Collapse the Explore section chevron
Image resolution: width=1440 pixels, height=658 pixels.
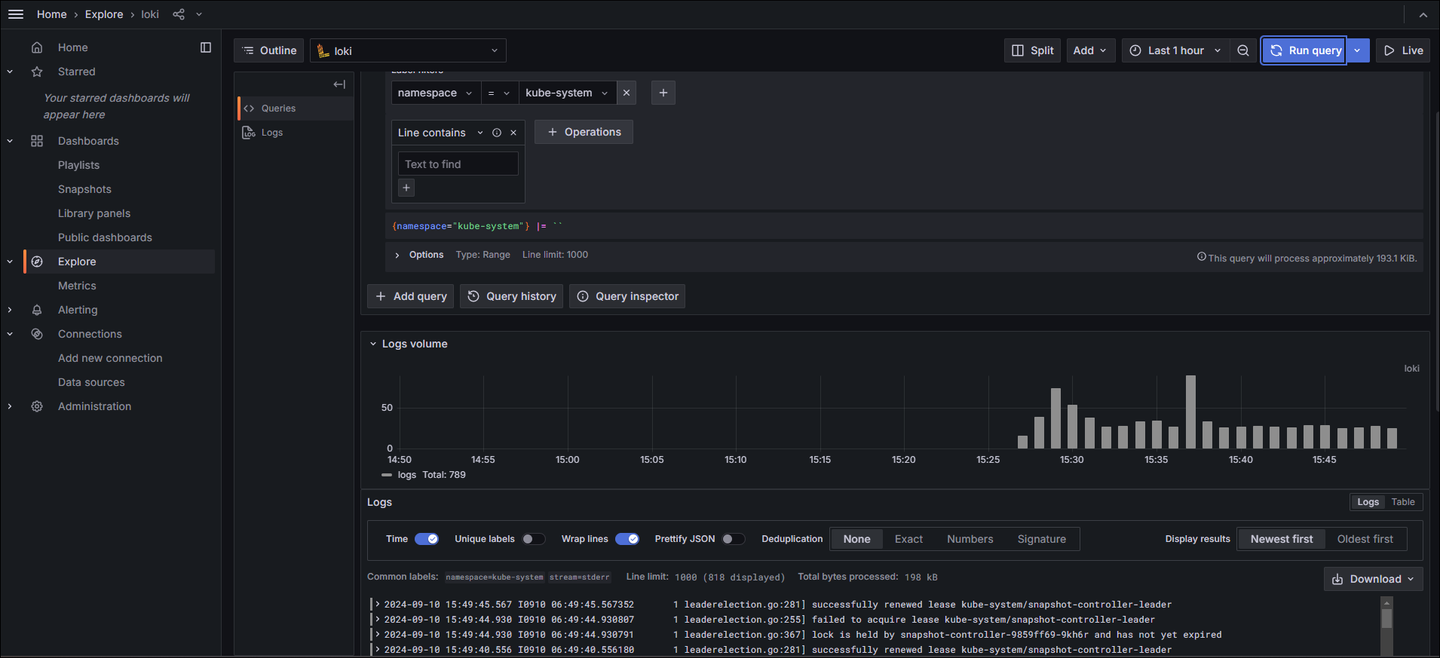10,261
